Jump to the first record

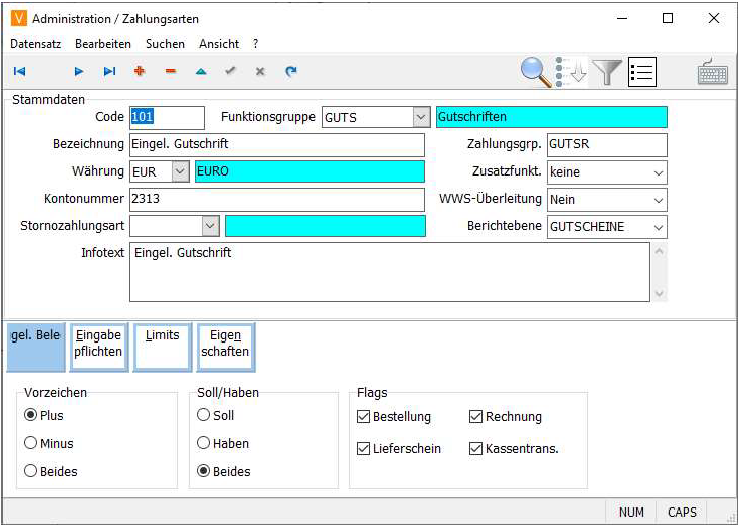coord(19,71)
